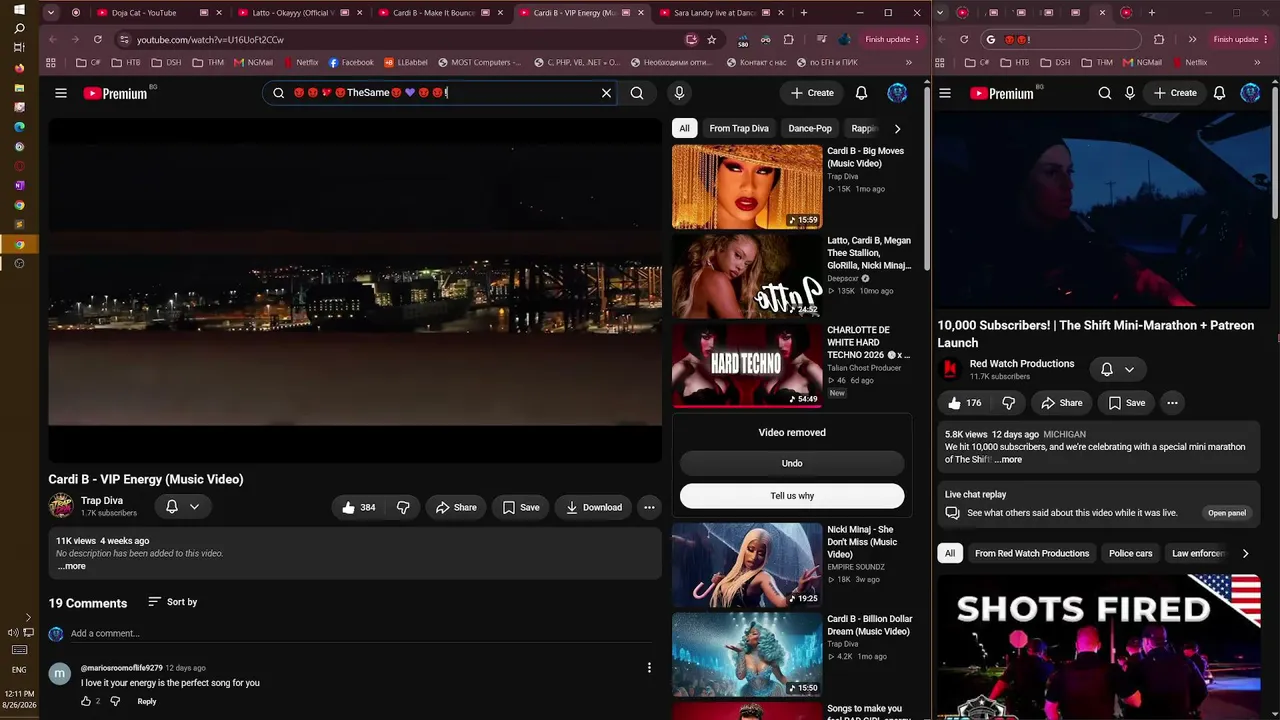This screenshot has height=720, width=1280.
Task: Open Windows Start menu
Action: point(19,9)
